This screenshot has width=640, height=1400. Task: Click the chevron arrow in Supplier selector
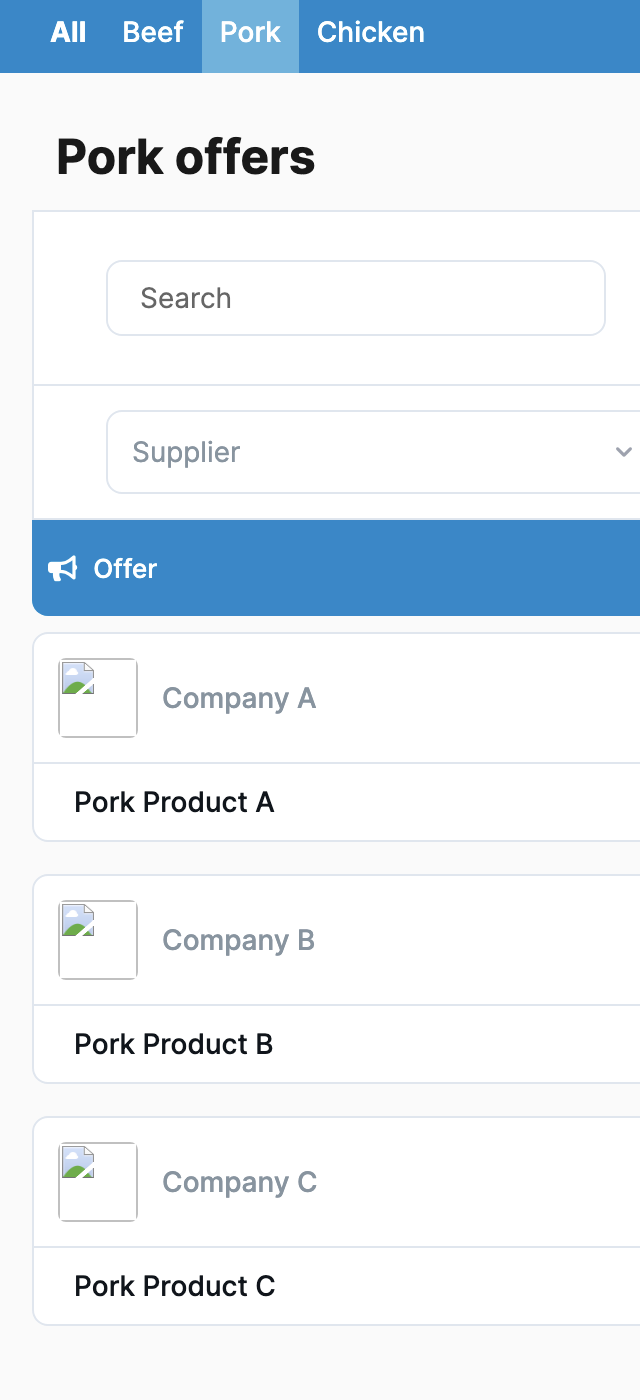pyautogui.click(x=623, y=452)
